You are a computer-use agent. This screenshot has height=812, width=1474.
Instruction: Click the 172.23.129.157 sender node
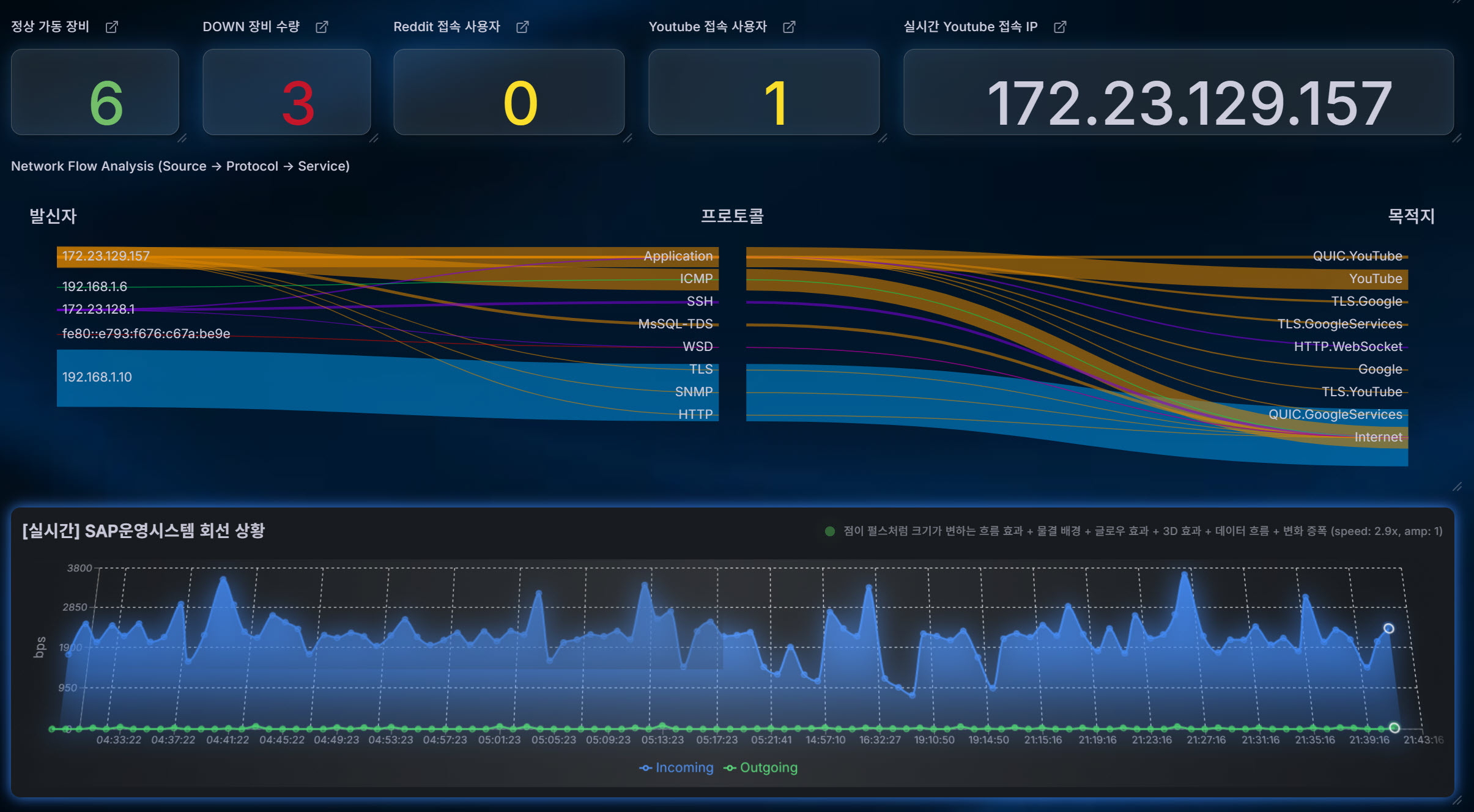tap(106, 256)
